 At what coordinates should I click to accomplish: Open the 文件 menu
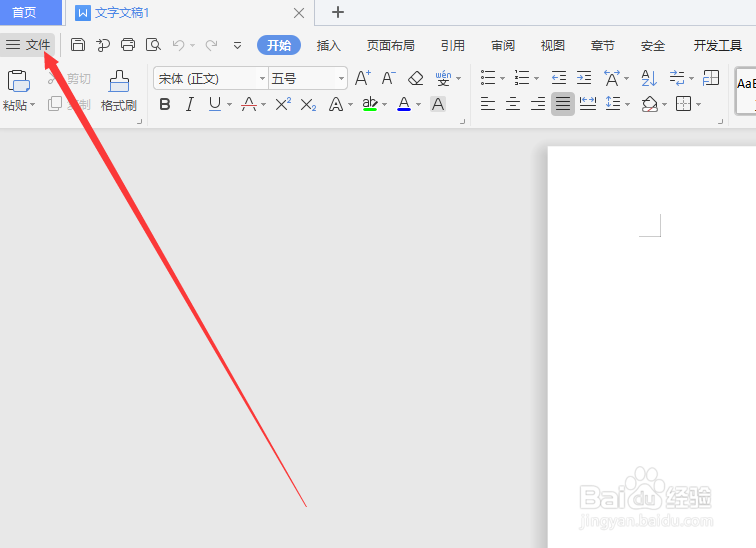click(x=28, y=45)
